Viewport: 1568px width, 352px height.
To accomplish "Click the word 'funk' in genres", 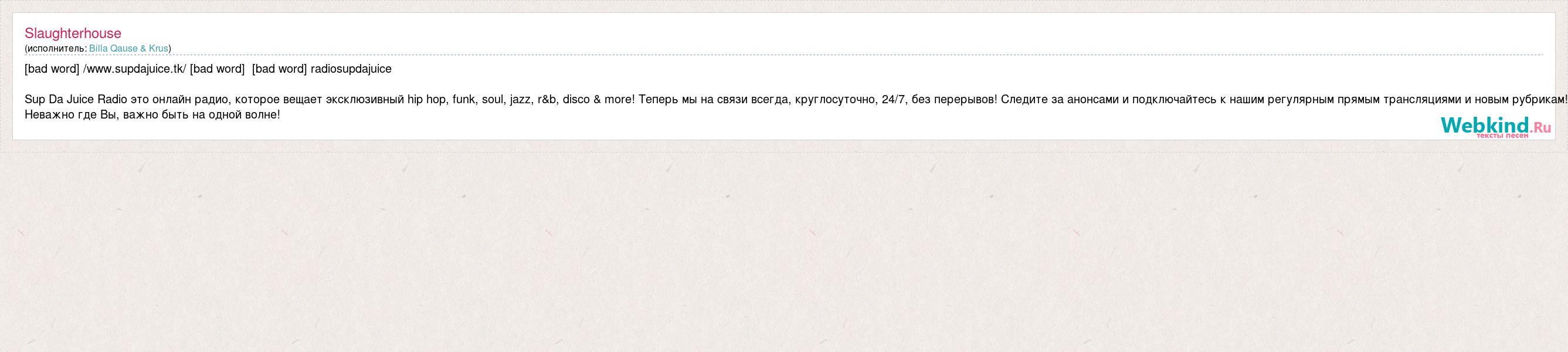I will pyautogui.click(x=464, y=99).
